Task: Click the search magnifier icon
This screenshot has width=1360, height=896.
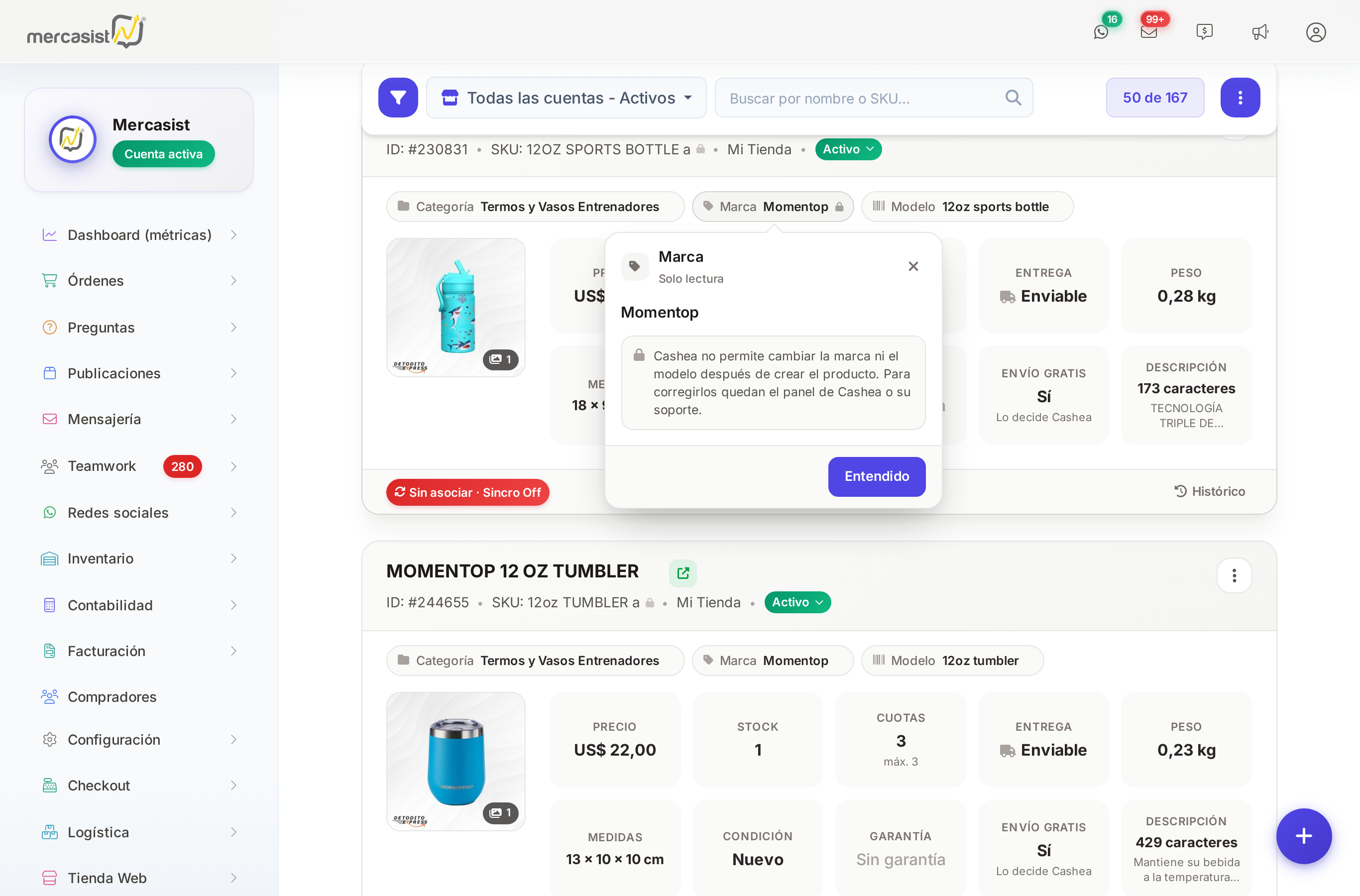Action: [1013, 98]
